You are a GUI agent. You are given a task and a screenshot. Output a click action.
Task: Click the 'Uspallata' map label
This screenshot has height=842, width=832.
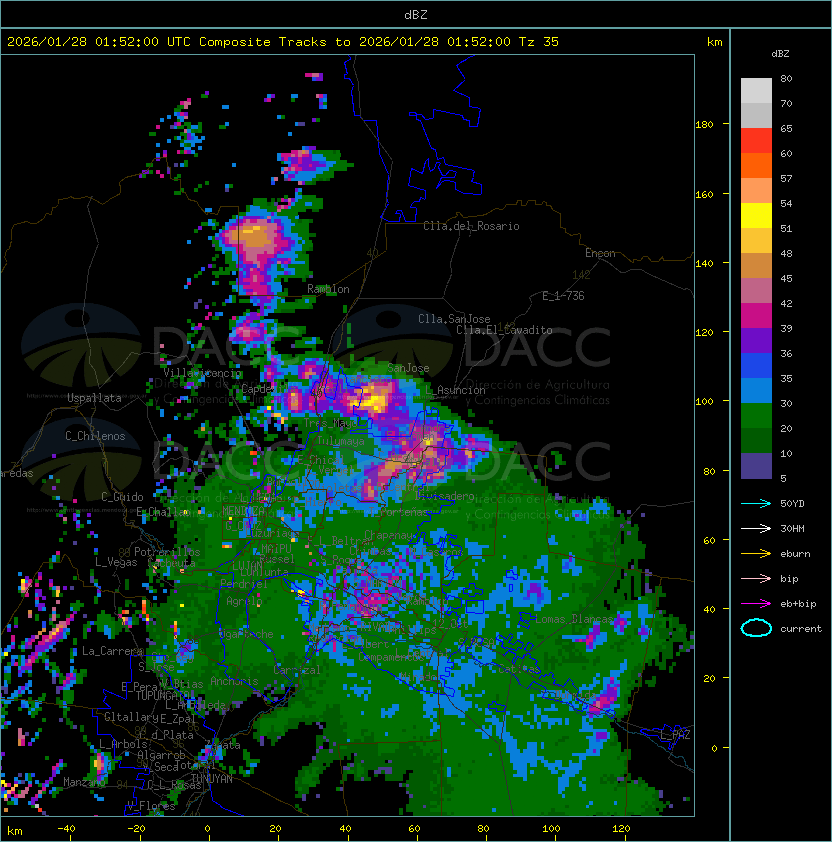point(94,398)
